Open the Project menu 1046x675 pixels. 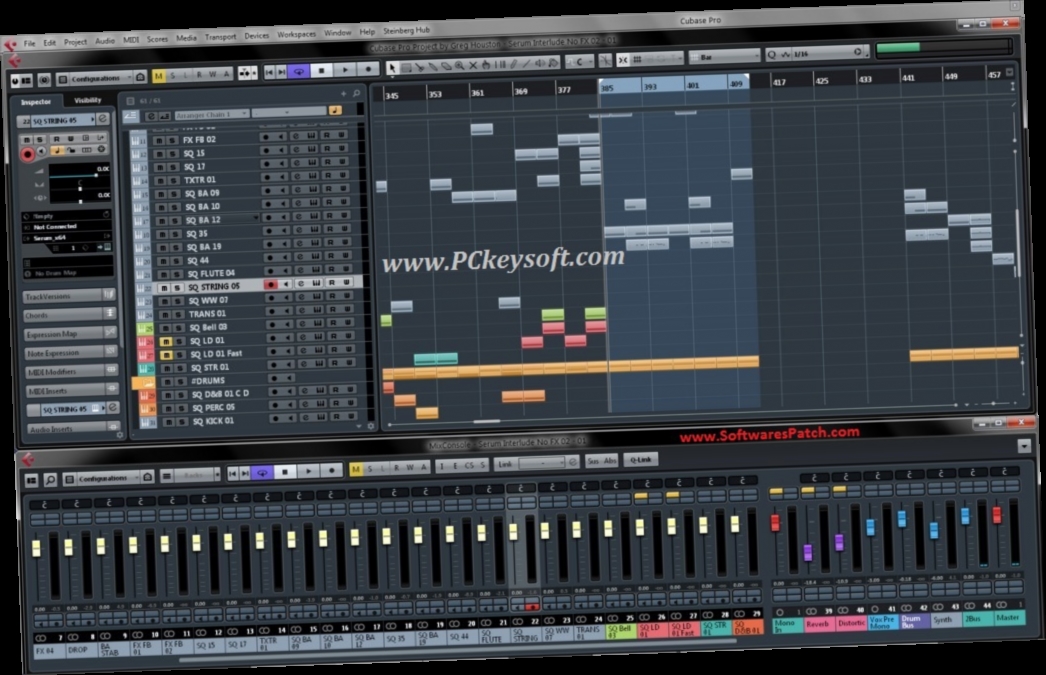pyautogui.click(x=75, y=41)
